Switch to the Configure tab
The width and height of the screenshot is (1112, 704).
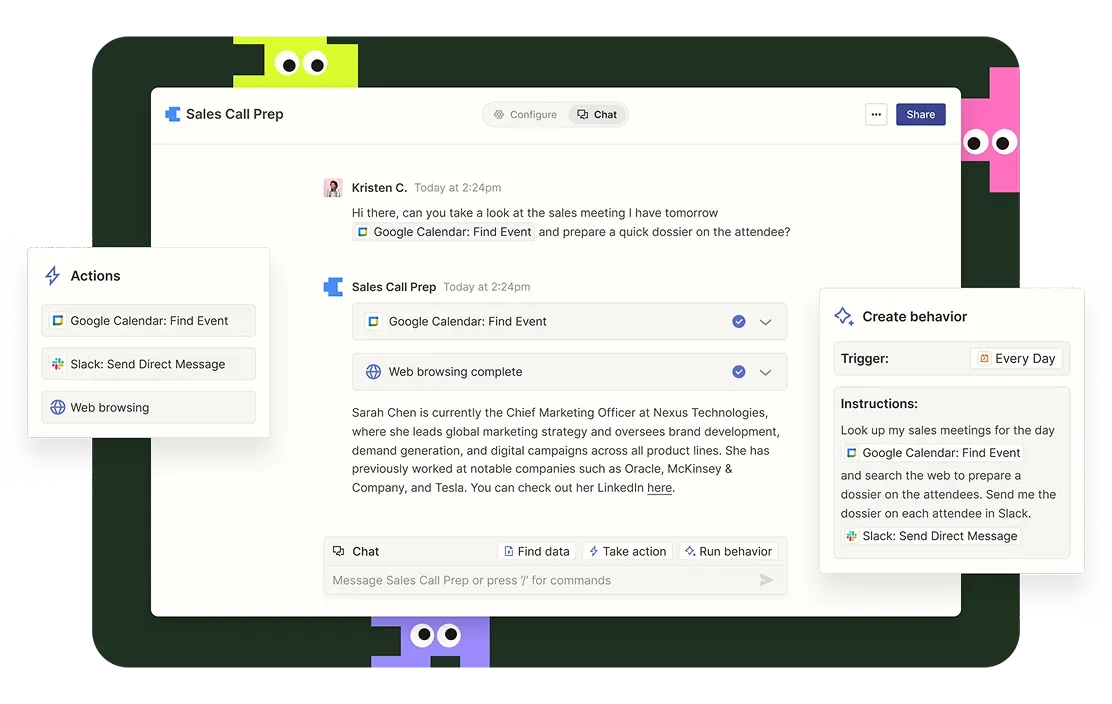coord(525,115)
